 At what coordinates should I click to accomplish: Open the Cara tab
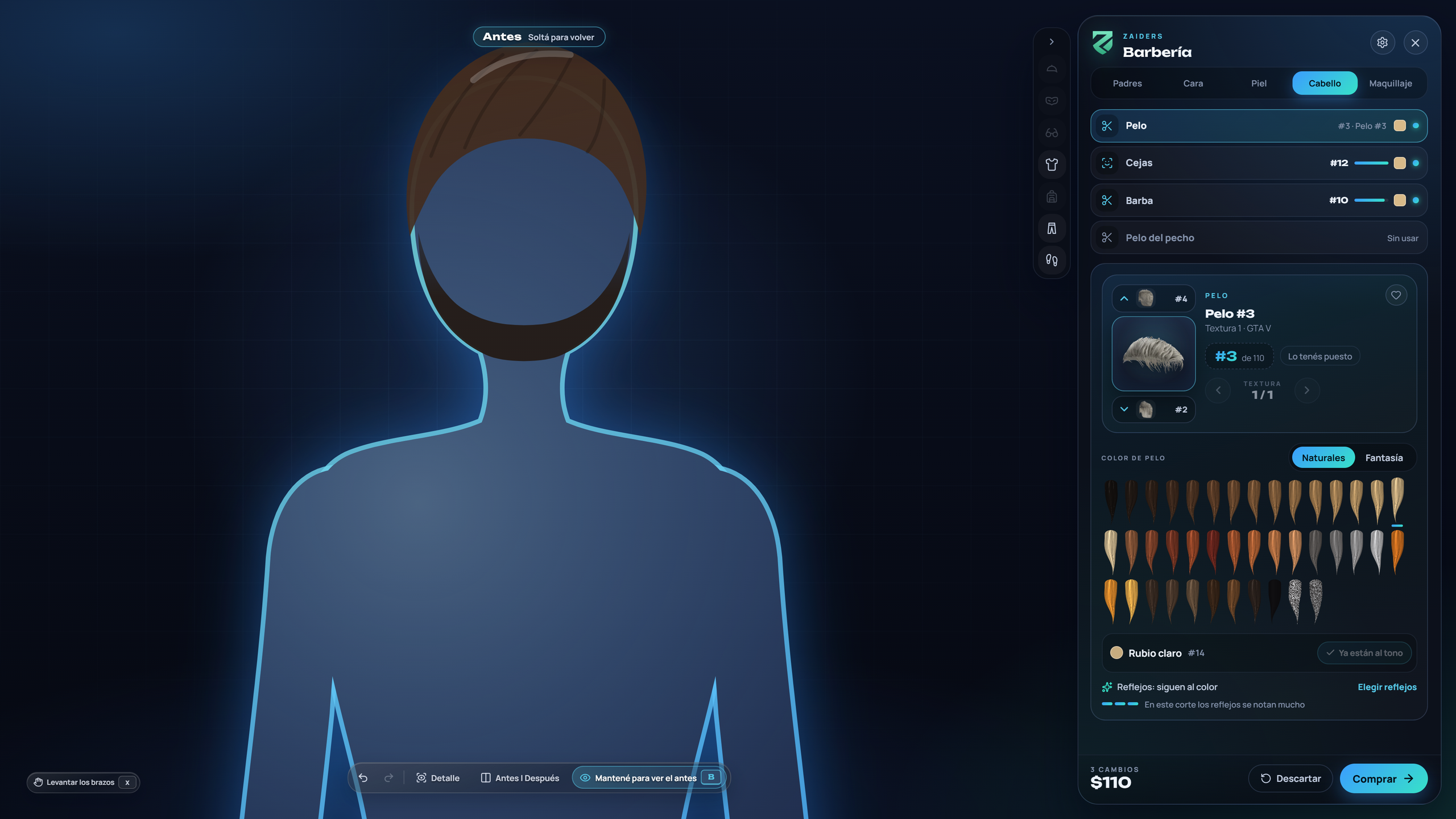pyautogui.click(x=1193, y=83)
